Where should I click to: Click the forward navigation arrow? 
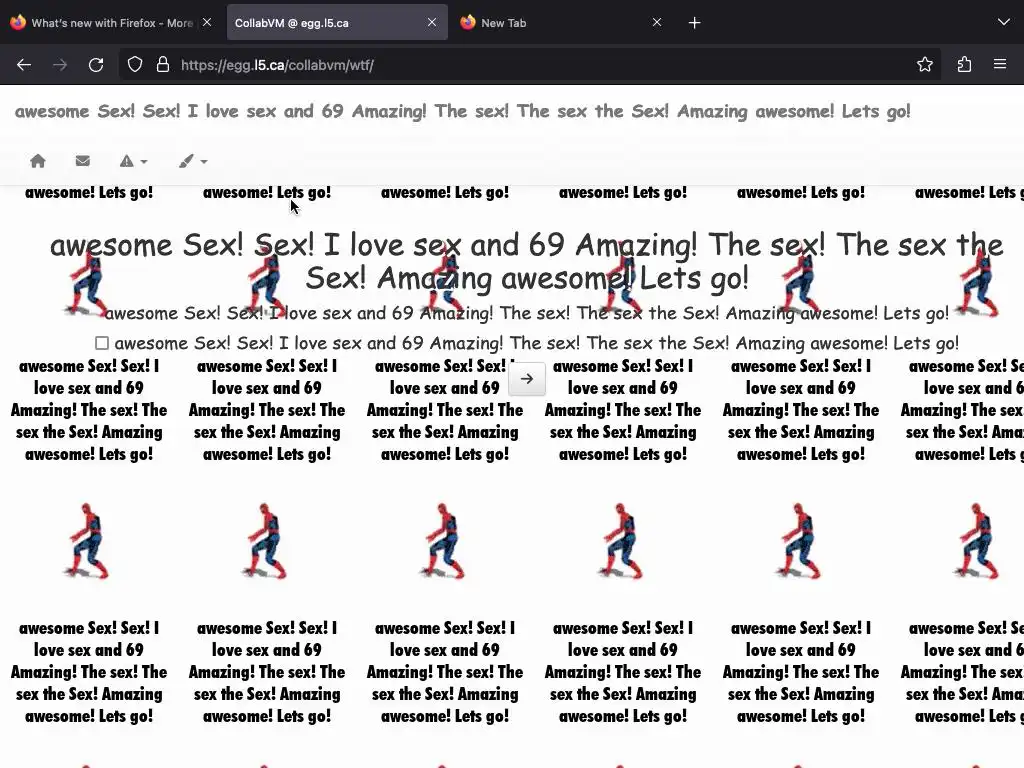click(x=60, y=65)
